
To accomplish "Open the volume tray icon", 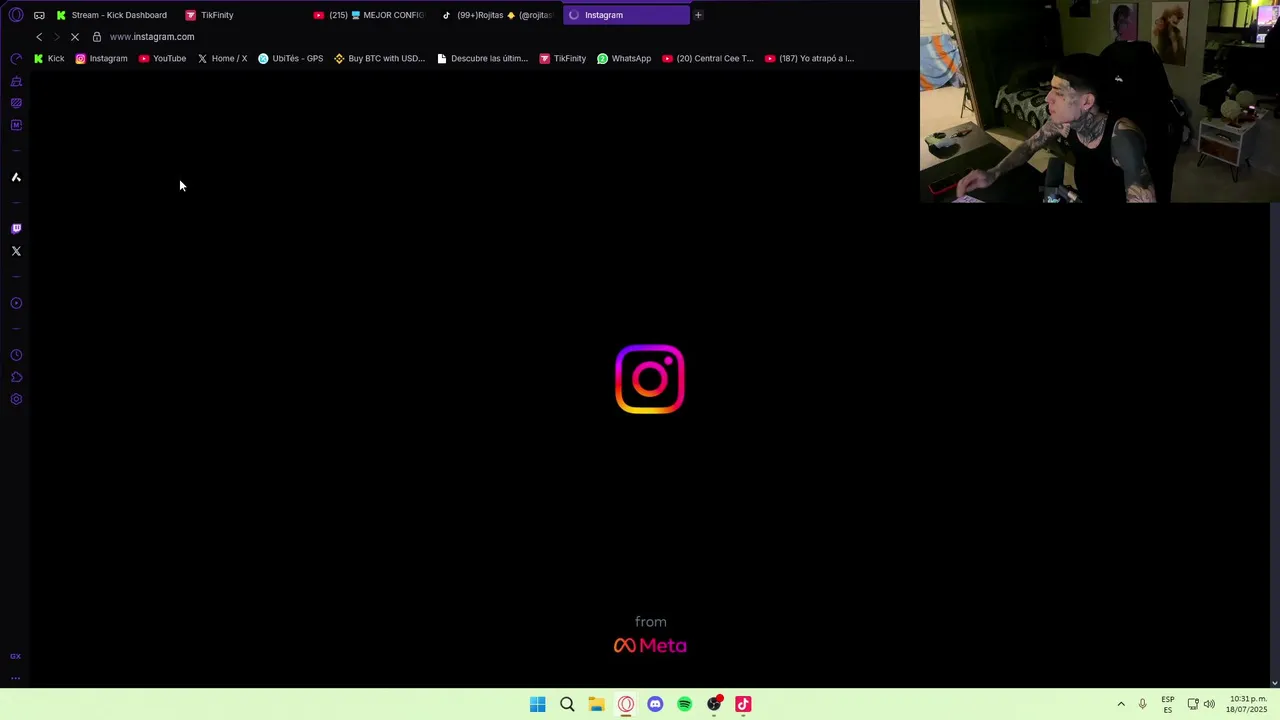I will 1209,704.
